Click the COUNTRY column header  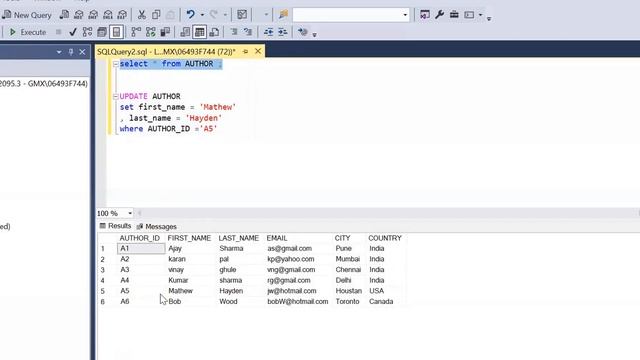[385, 238]
